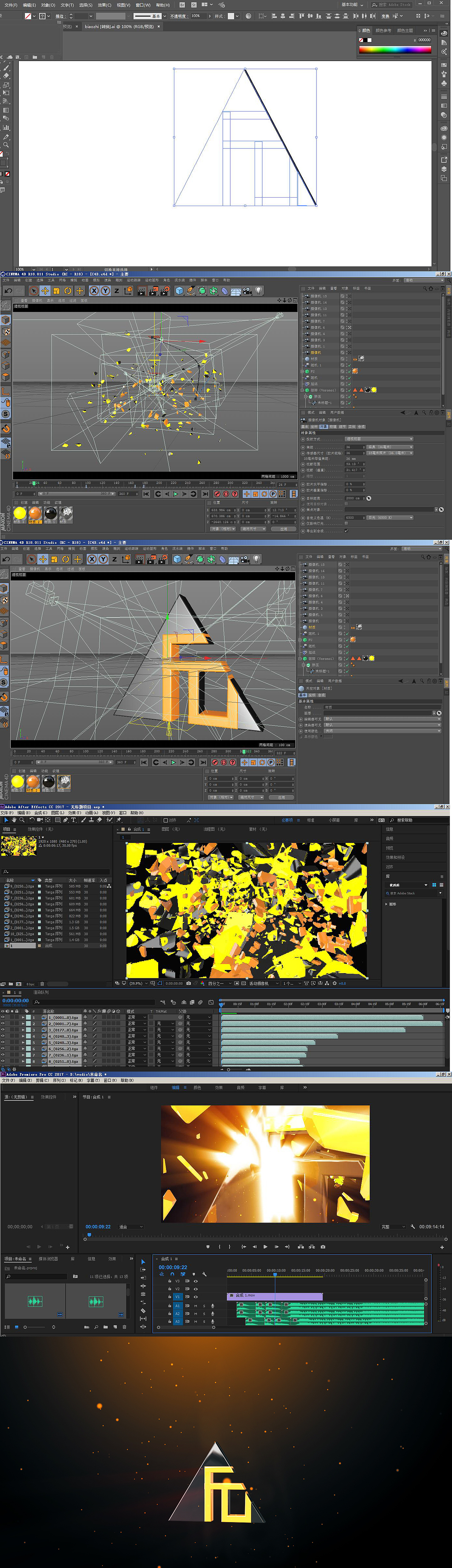Select the Rotate tool in upper Cinema 4D window

coord(67,290)
